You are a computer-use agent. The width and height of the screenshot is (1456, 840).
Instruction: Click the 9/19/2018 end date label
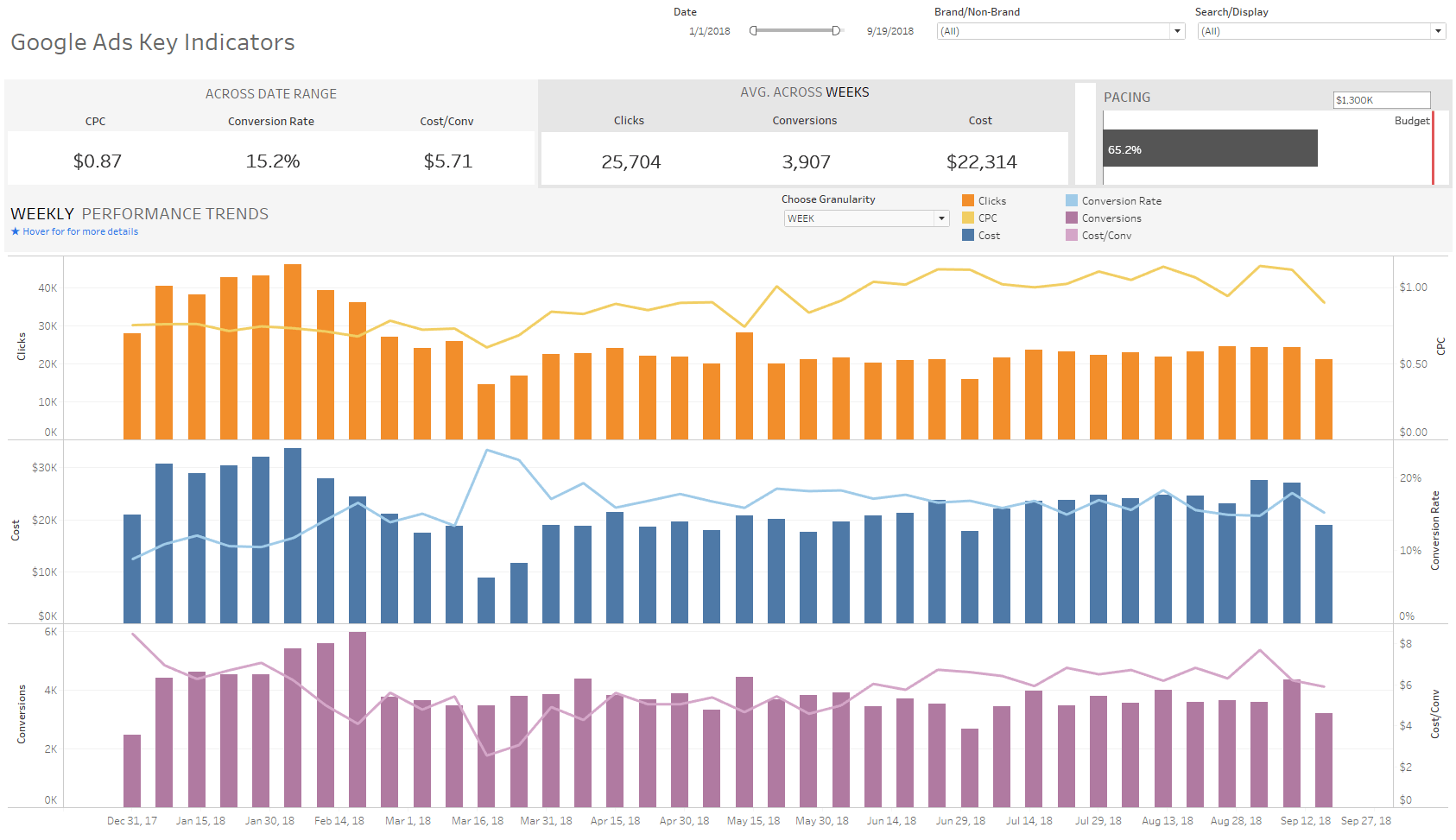point(890,31)
